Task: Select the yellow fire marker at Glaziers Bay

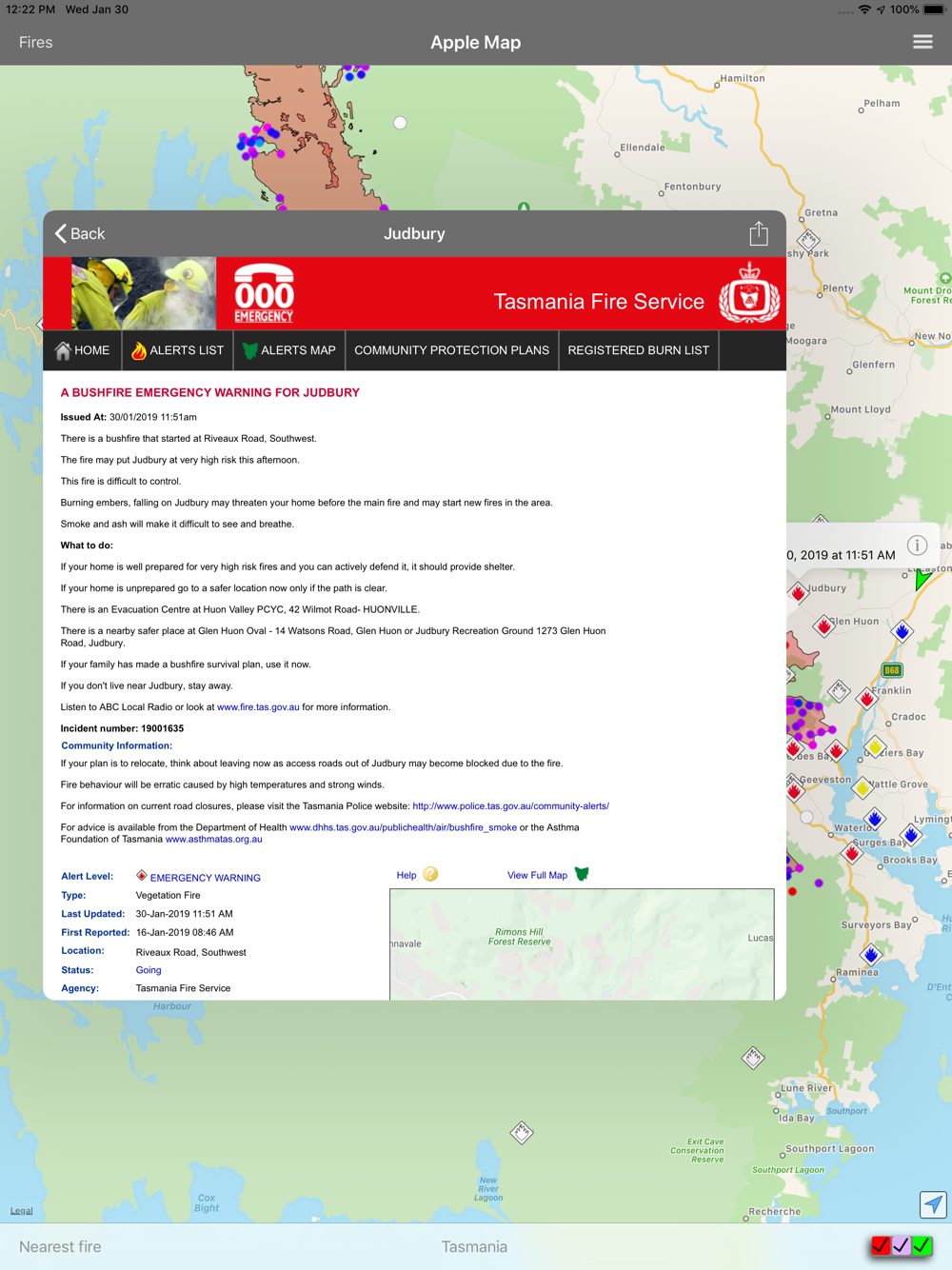Action: (x=876, y=747)
